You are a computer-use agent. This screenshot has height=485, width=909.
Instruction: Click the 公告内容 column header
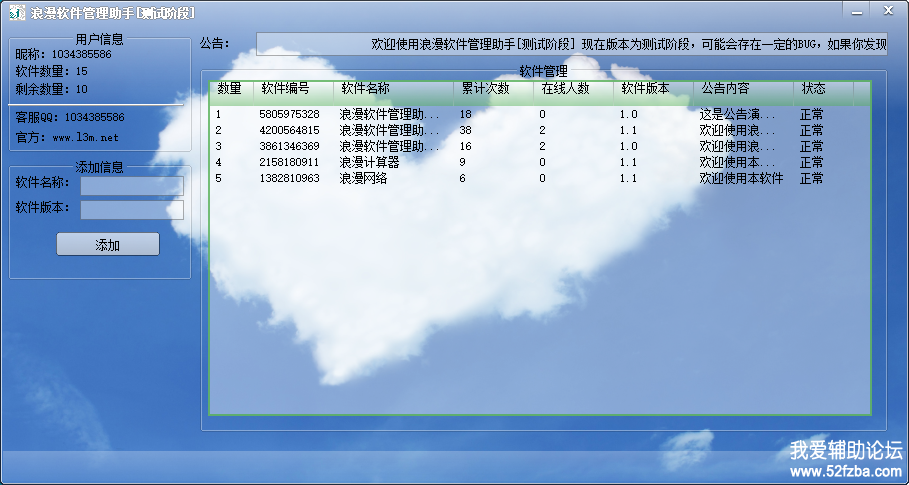coord(725,89)
